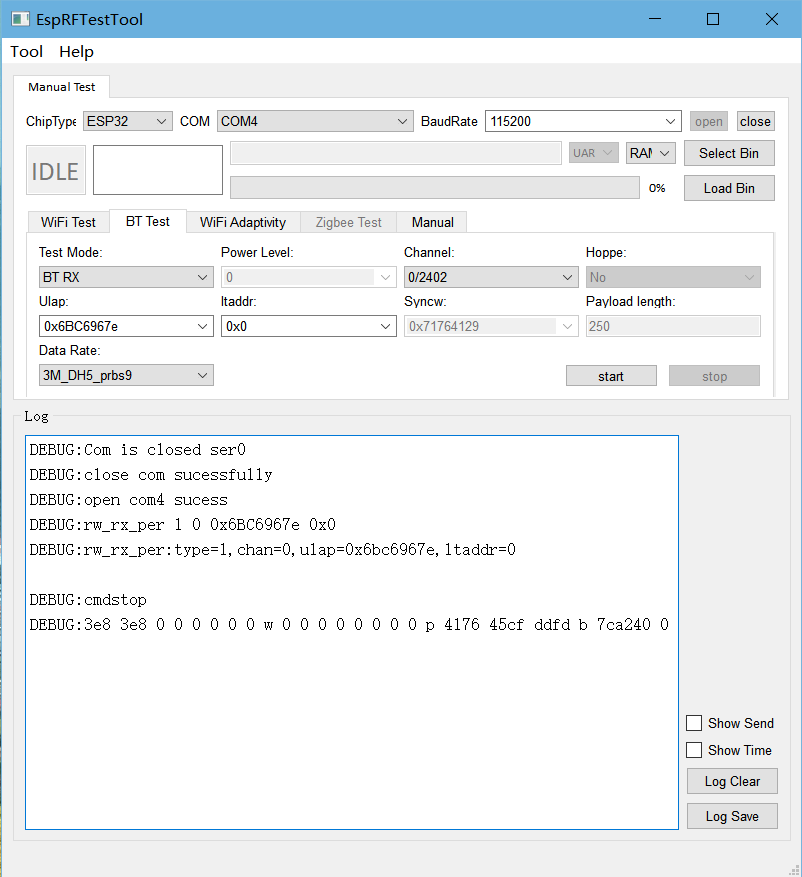Image resolution: width=802 pixels, height=877 pixels.
Task: Expand the Test Mode BT RX dropdown
Action: click(125, 277)
